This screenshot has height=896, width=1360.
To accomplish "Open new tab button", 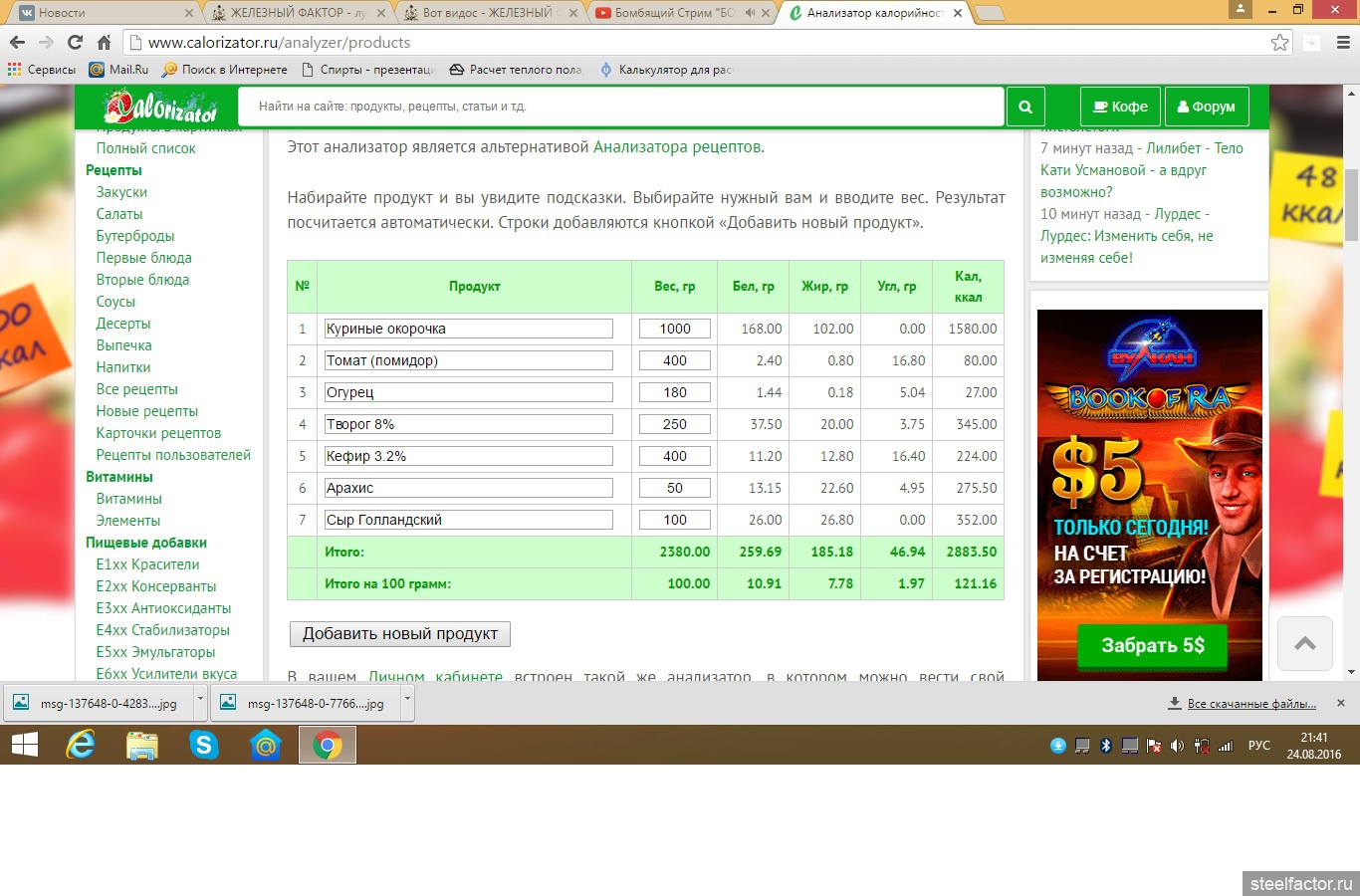I will pyautogui.click(x=989, y=13).
